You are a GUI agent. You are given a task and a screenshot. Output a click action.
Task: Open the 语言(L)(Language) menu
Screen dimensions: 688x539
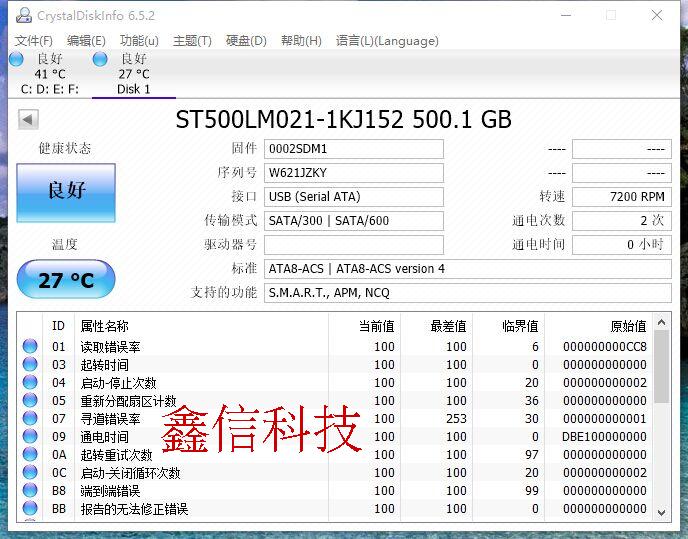point(387,41)
